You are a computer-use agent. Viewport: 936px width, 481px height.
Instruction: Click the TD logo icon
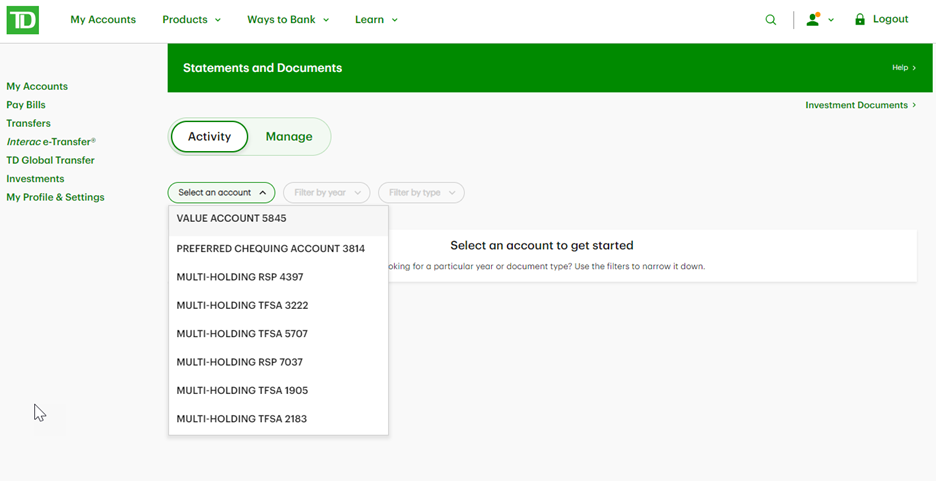point(23,20)
